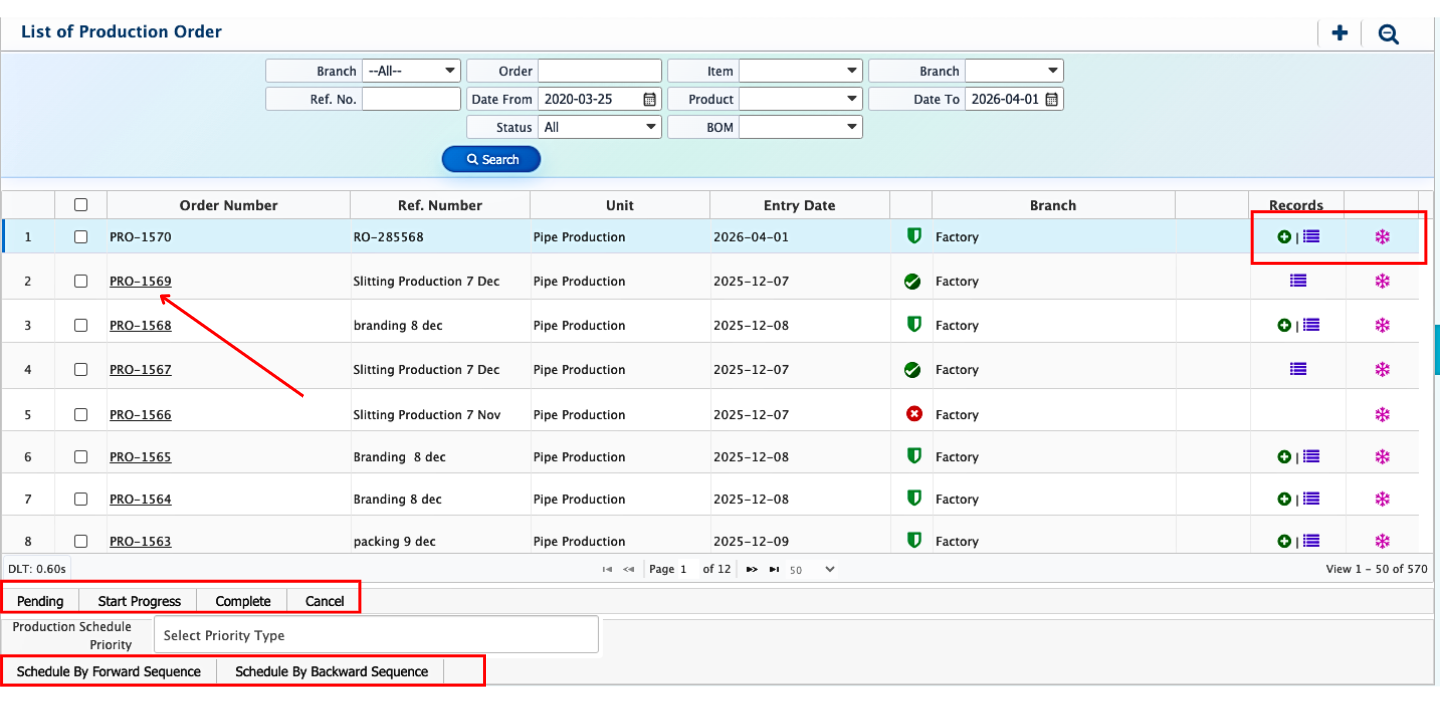Select the checkbox for PRO-1565 row
This screenshot has height=721, width=1440.
[81, 457]
